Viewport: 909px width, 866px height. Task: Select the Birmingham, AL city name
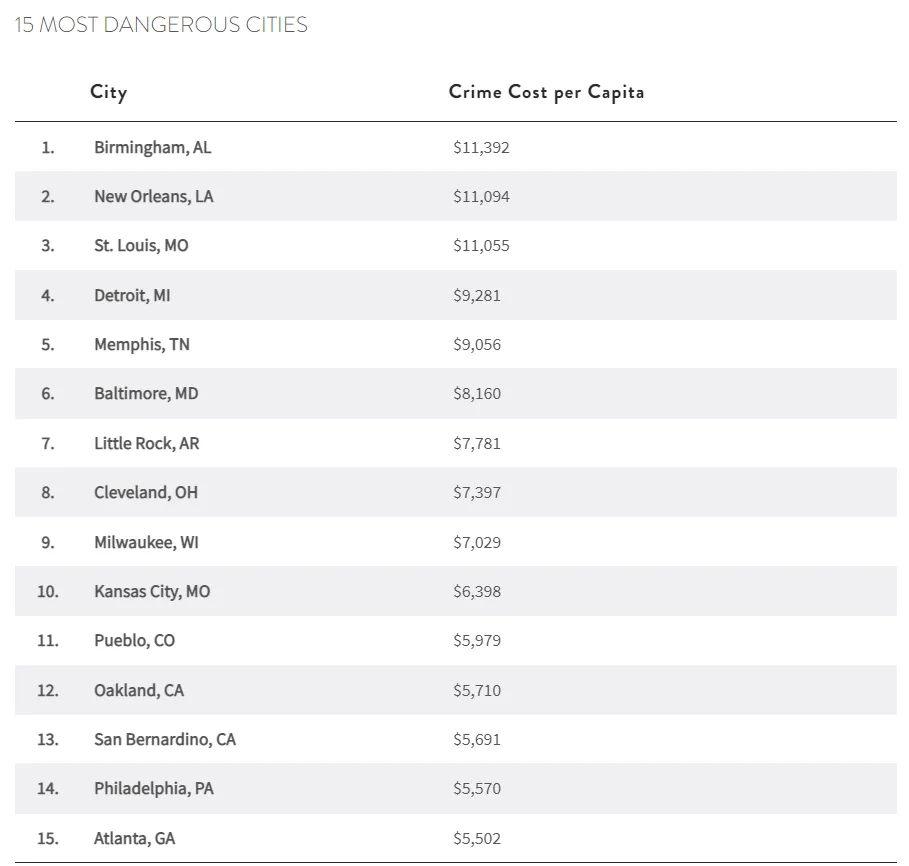tap(152, 147)
